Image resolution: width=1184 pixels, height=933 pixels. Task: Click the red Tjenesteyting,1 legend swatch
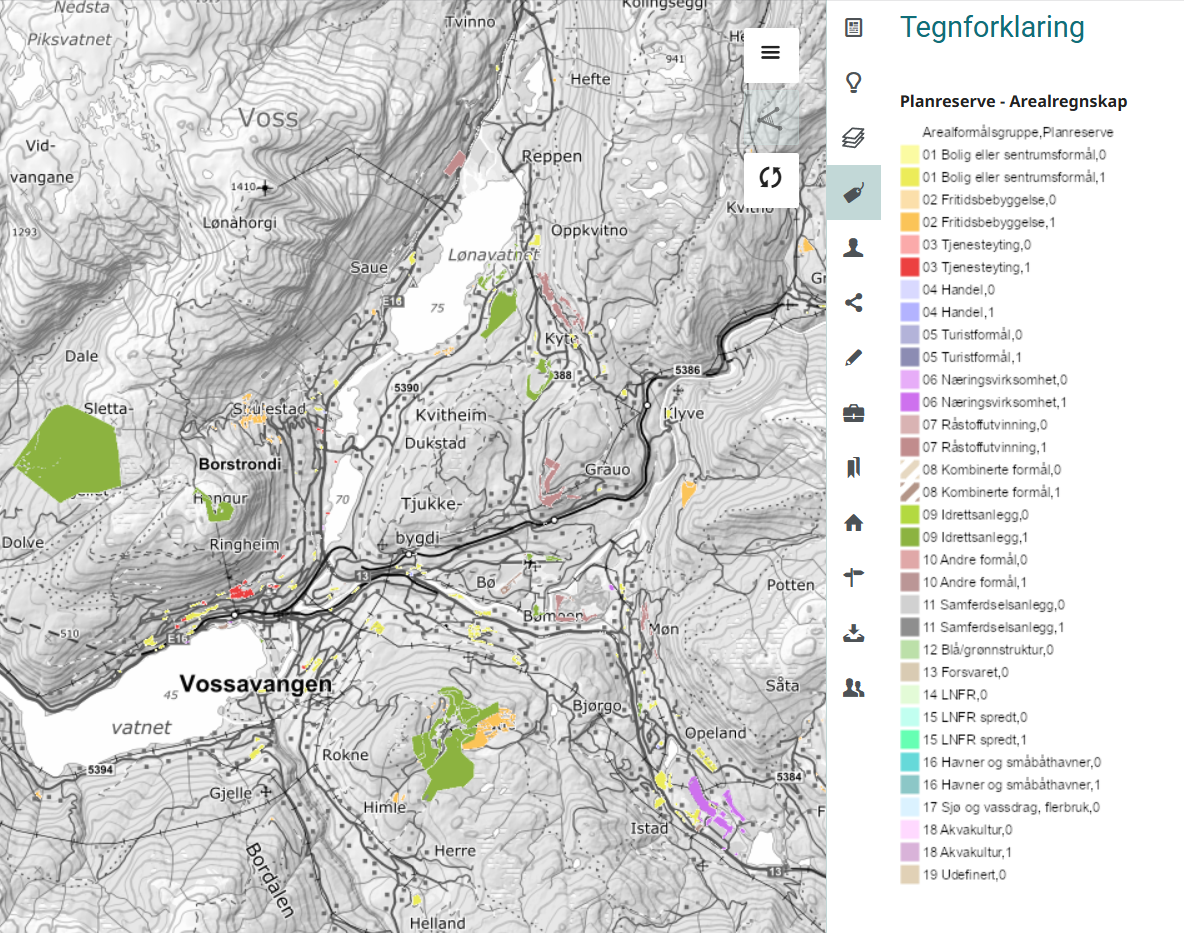pos(909,267)
